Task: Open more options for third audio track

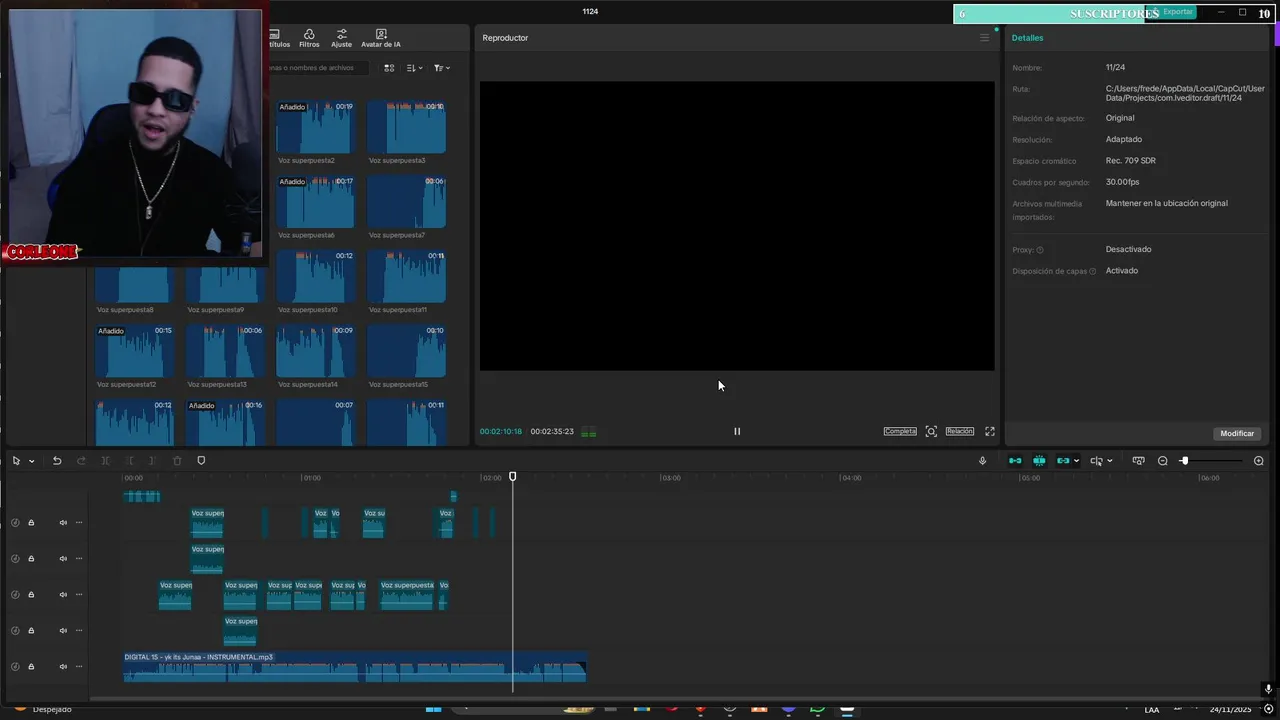Action: click(x=79, y=594)
